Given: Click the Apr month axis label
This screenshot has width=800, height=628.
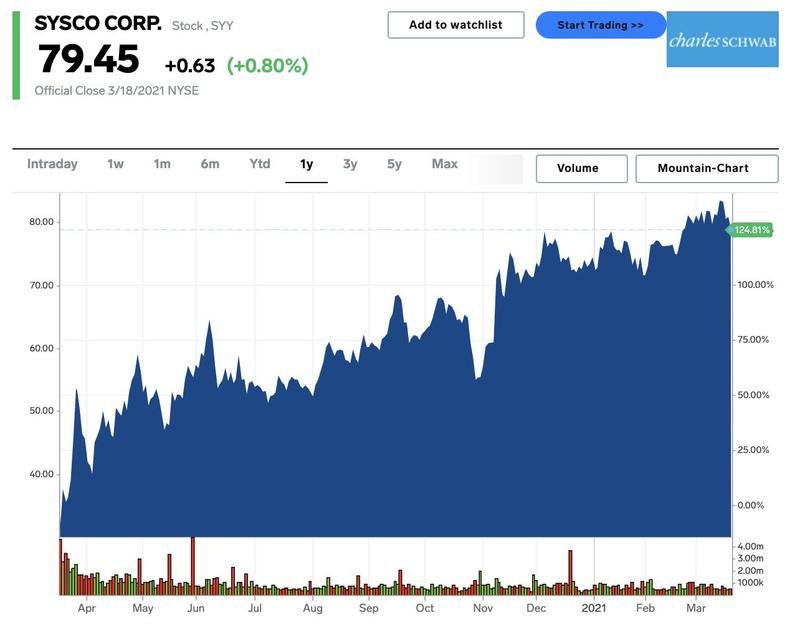Looking at the screenshot, I should (87, 608).
